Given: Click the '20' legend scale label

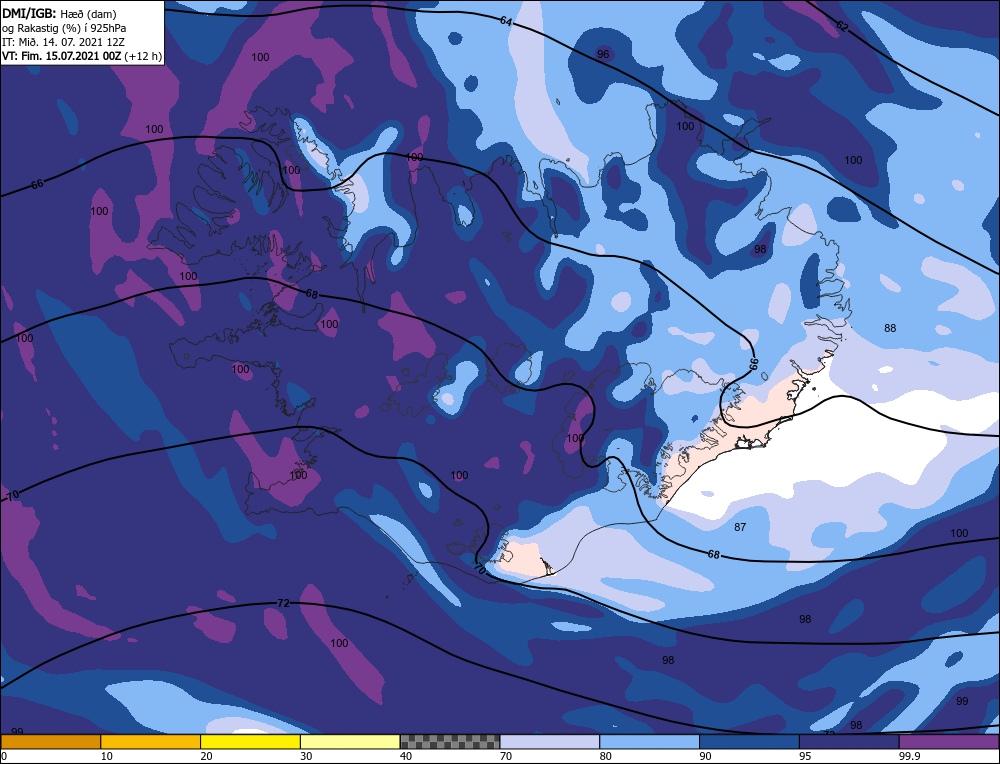Looking at the screenshot, I should click(x=207, y=756).
